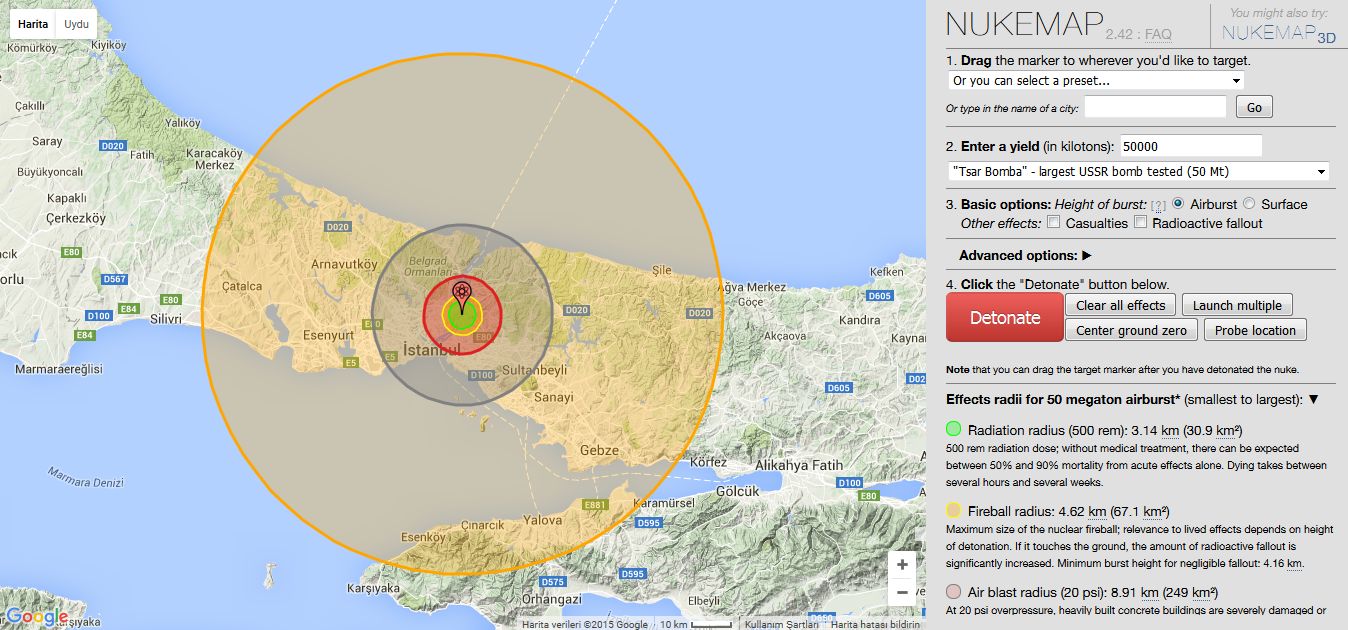Click the Marmaraereğlisi label on map
Image resolution: width=1348 pixels, height=630 pixels.
tap(59, 369)
